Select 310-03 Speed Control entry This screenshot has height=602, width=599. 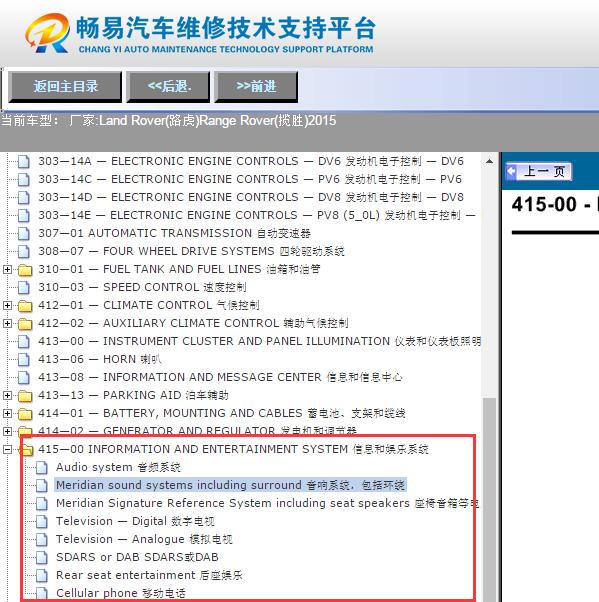click(x=142, y=288)
